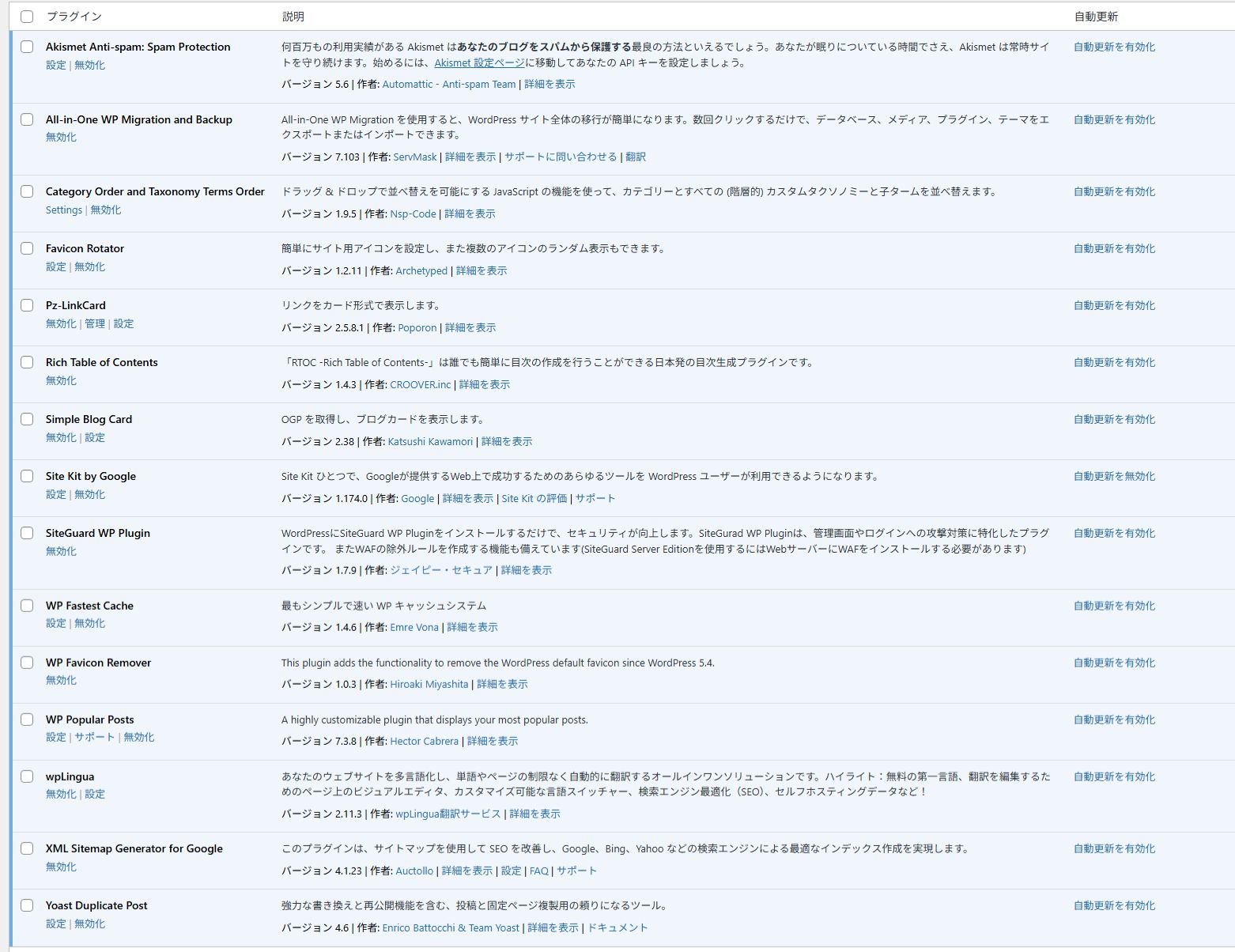
Task: Check the select-all plugins checkbox in header
Action: coord(27,17)
